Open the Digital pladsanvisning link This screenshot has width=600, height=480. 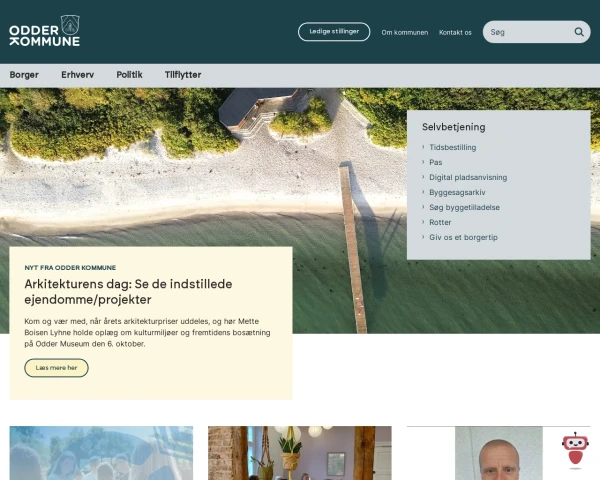[x=468, y=177]
